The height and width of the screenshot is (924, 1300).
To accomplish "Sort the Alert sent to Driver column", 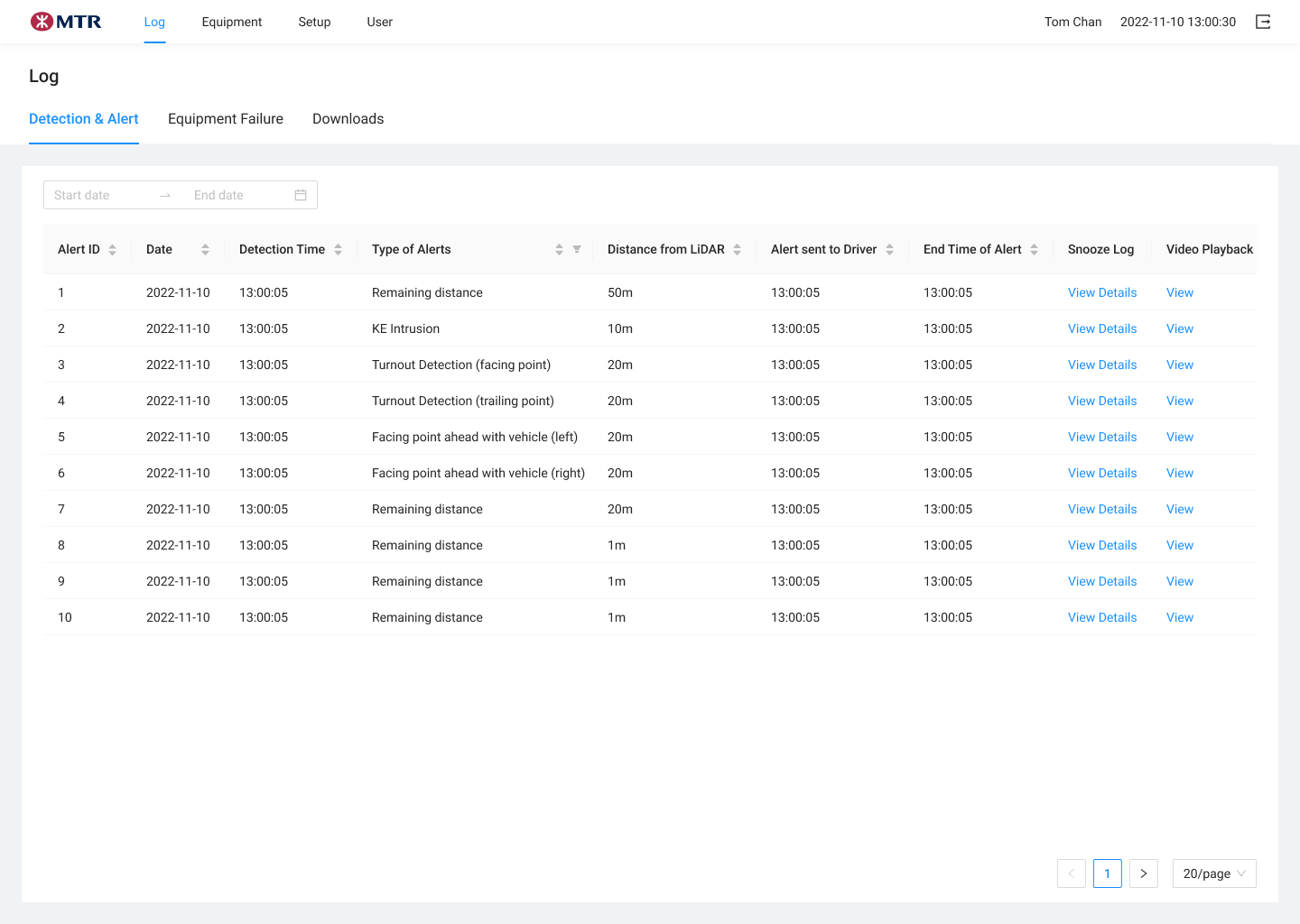I will (892, 249).
